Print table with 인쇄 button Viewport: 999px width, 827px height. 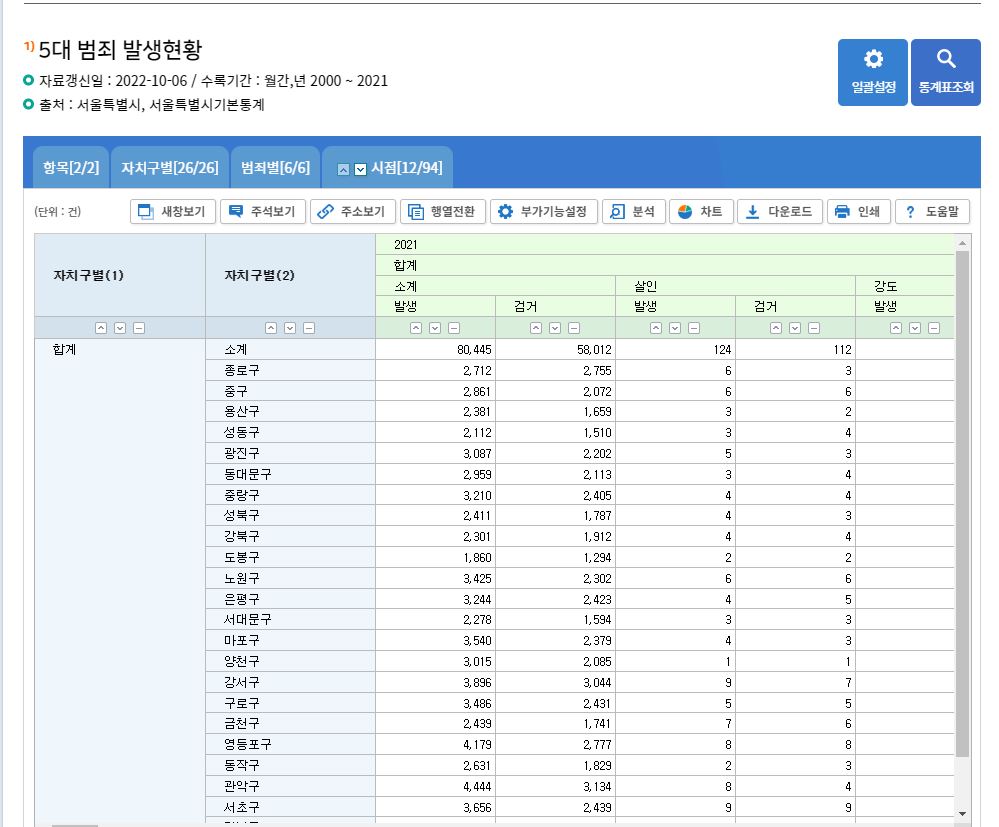[x=858, y=212]
